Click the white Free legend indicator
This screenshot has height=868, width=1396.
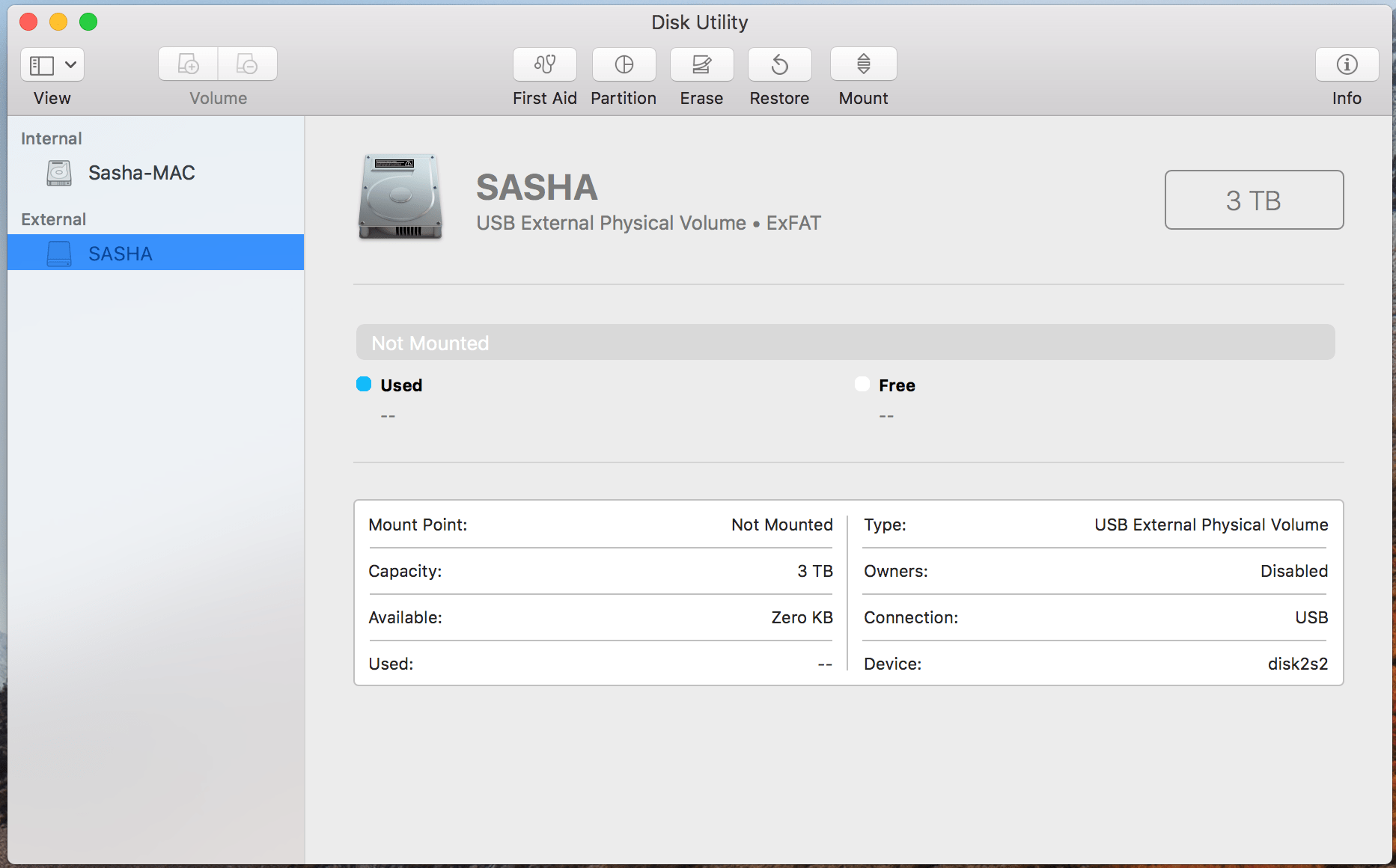(862, 384)
